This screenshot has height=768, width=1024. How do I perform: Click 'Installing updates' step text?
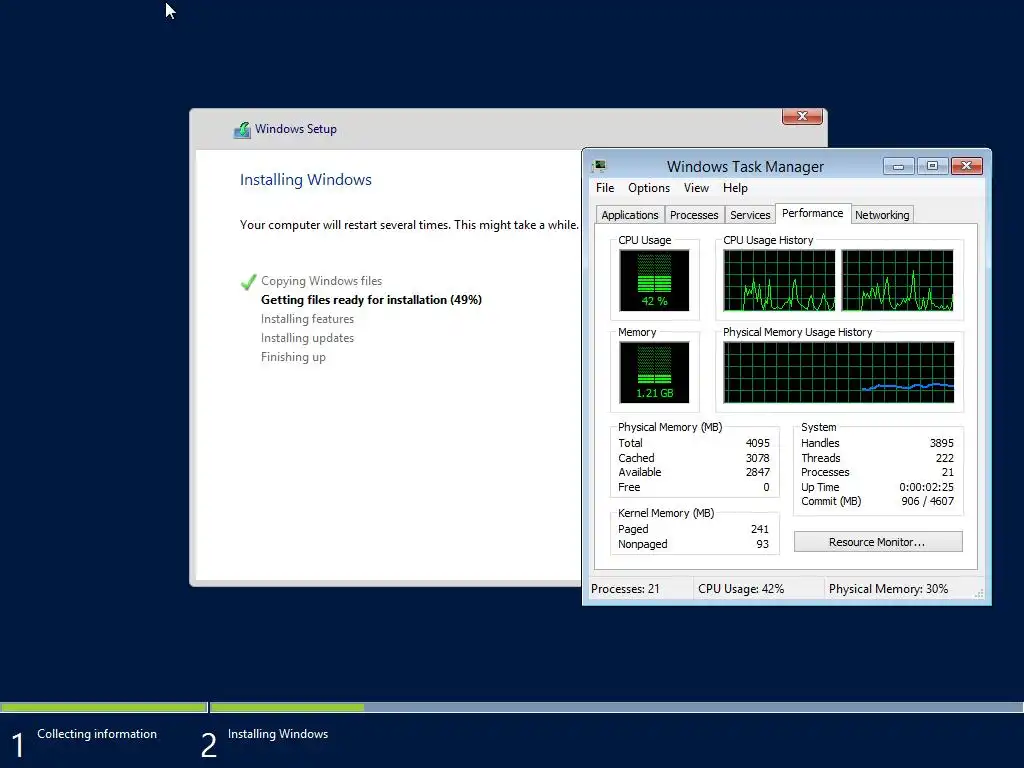307,338
